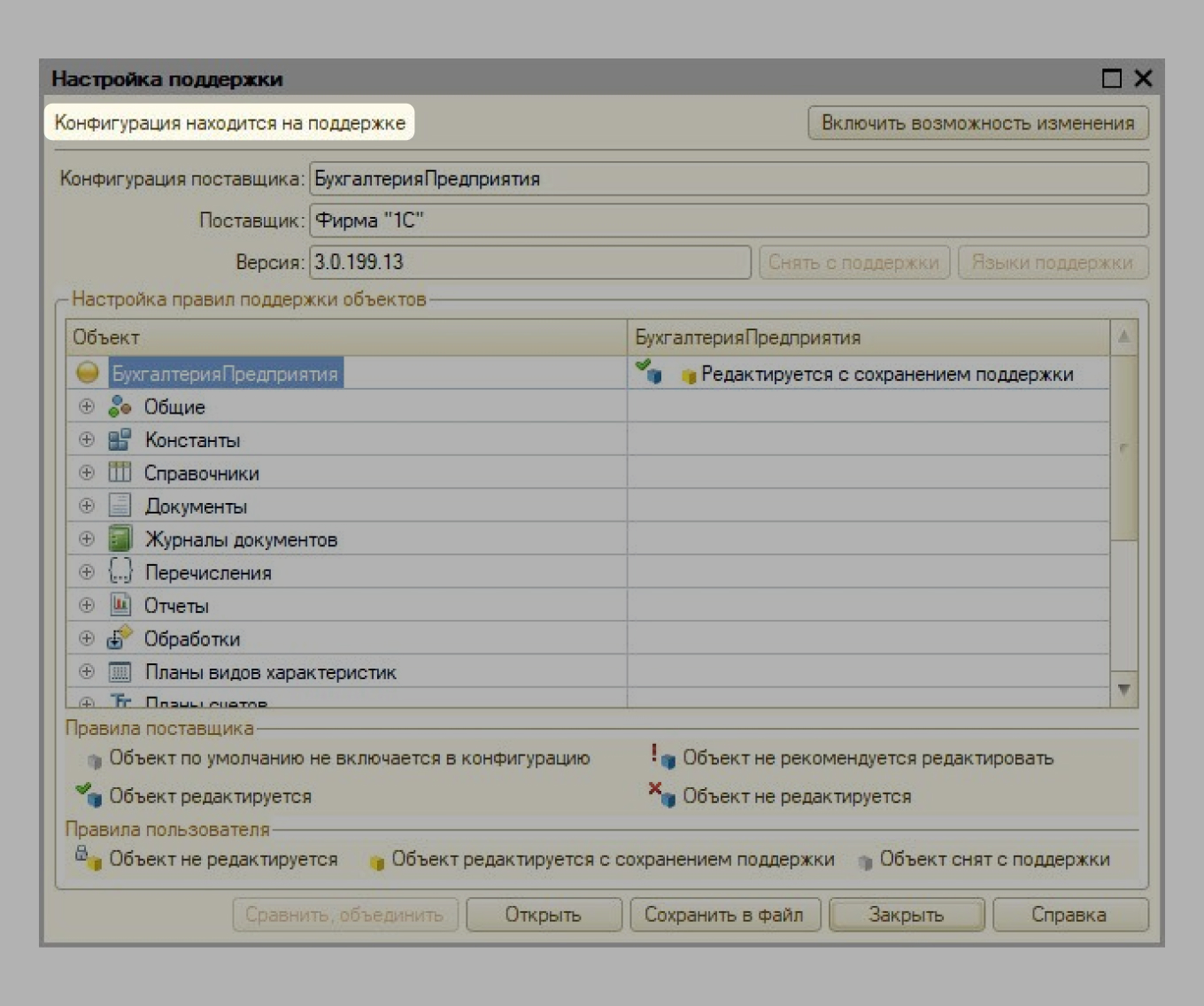Click legend icon for 'Объект редактируется с сохранением поддержки'
1204x1006 pixels.
coord(377,862)
